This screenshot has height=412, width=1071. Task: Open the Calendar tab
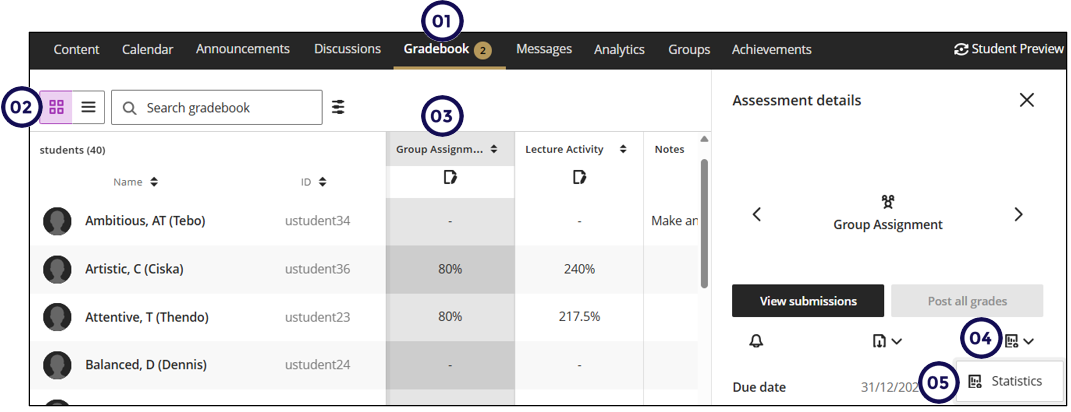pyautogui.click(x=148, y=49)
